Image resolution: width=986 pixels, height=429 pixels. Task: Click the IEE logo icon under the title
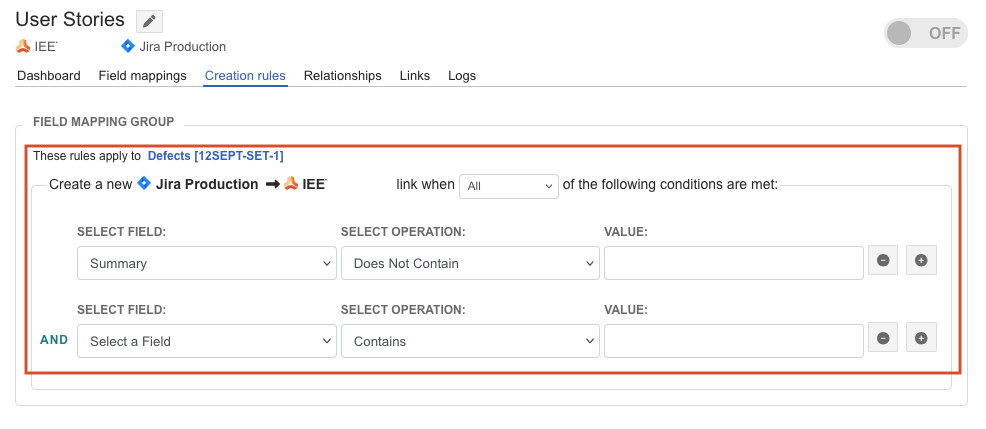click(x=23, y=47)
